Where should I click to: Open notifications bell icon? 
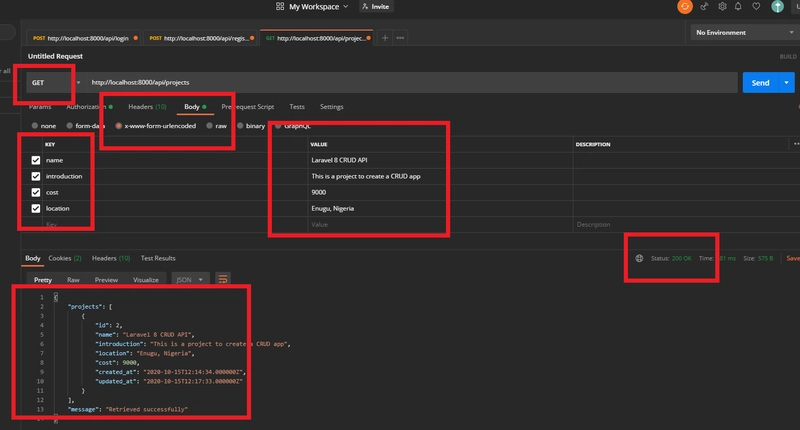point(738,7)
